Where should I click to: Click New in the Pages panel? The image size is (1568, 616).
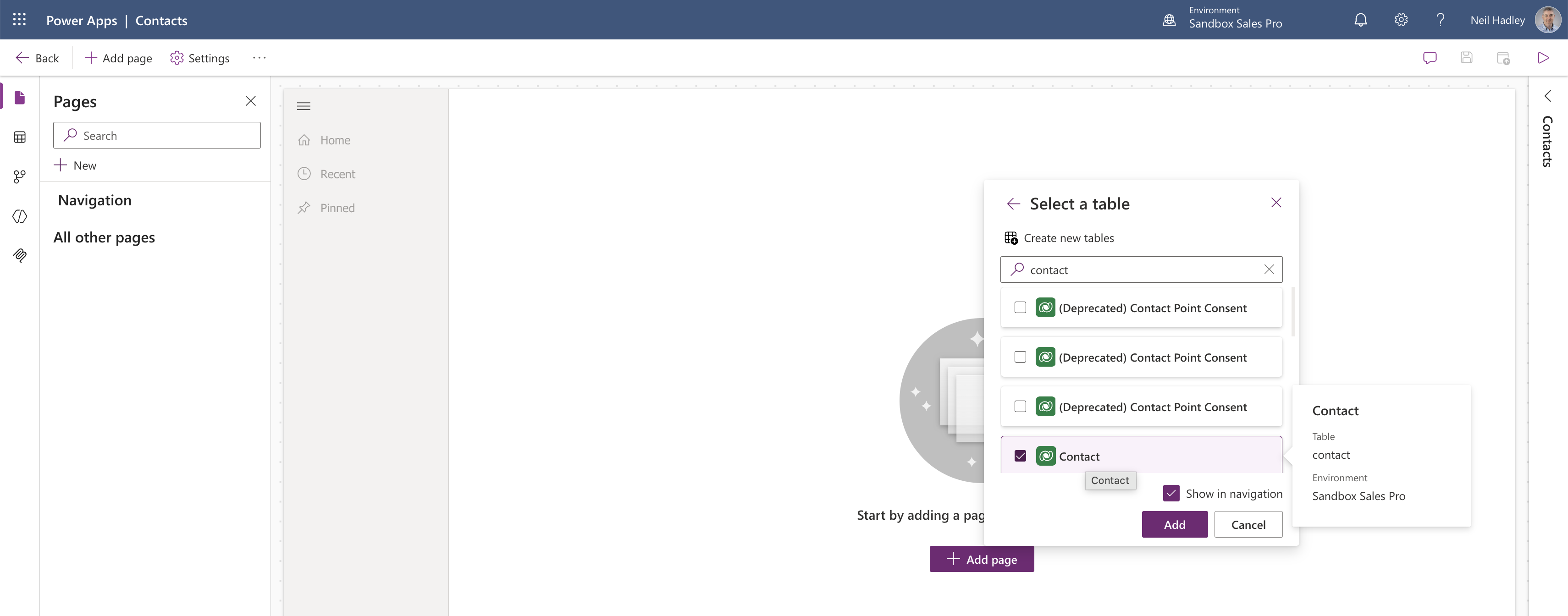pyautogui.click(x=76, y=165)
